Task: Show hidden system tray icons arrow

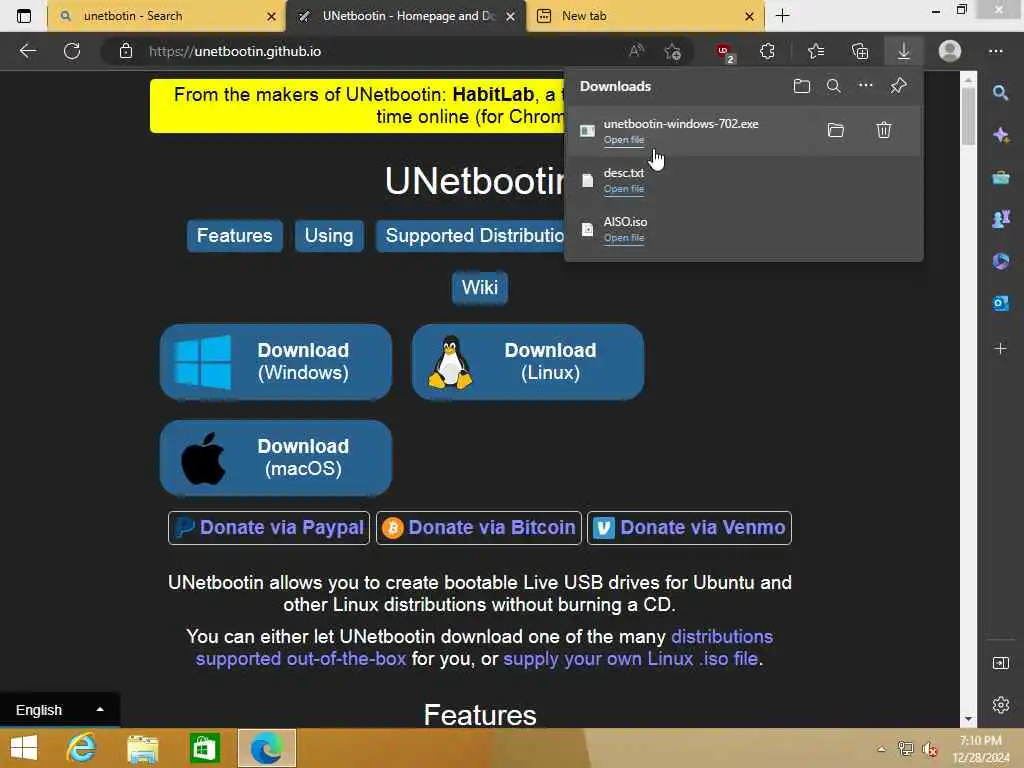Action: 882,749
